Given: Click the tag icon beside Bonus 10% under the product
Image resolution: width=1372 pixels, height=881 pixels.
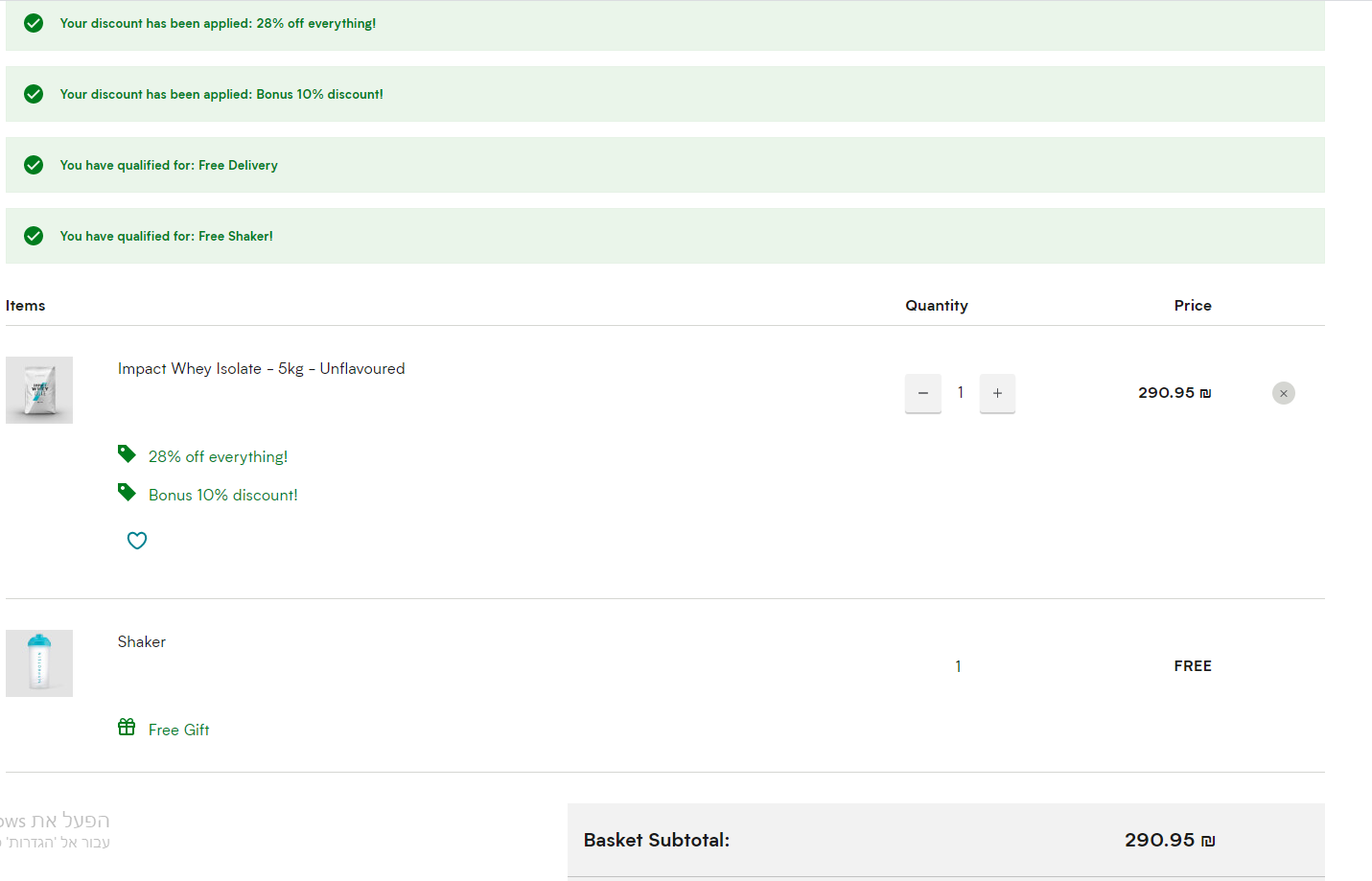Looking at the screenshot, I should point(127,492).
